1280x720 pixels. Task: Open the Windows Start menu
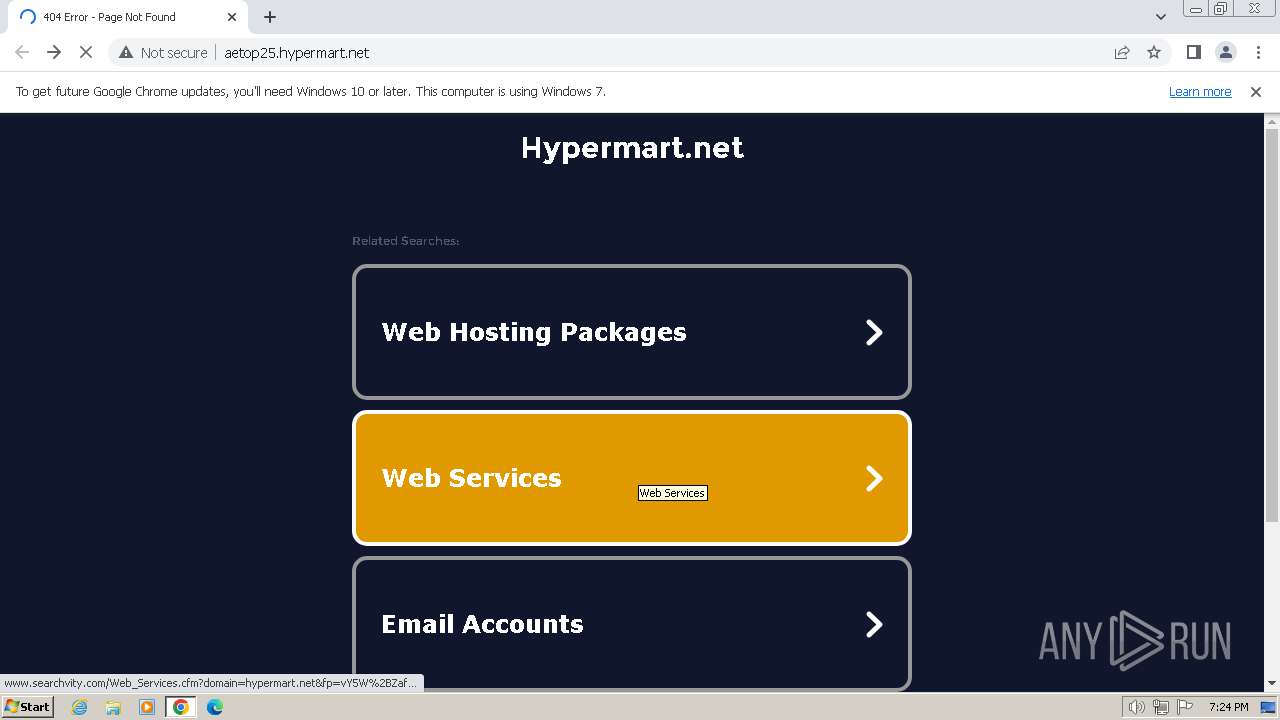28,707
